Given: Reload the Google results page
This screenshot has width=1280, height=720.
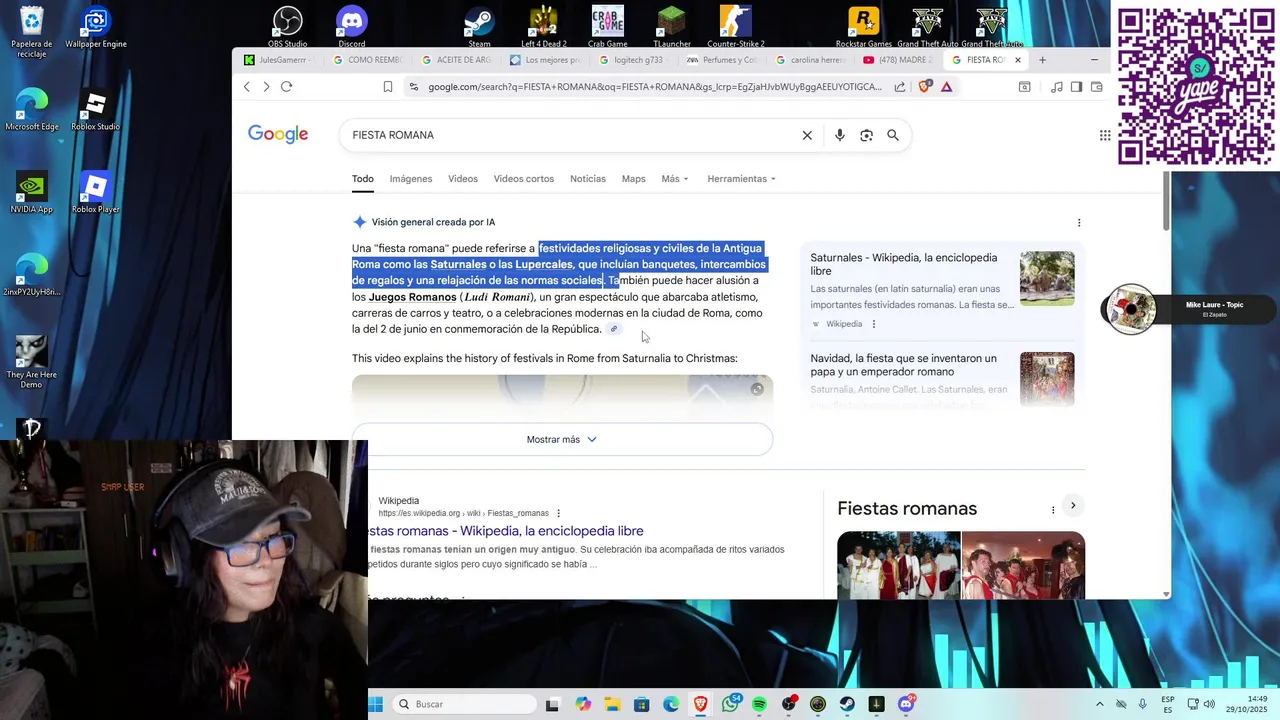Looking at the screenshot, I should 286,87.
